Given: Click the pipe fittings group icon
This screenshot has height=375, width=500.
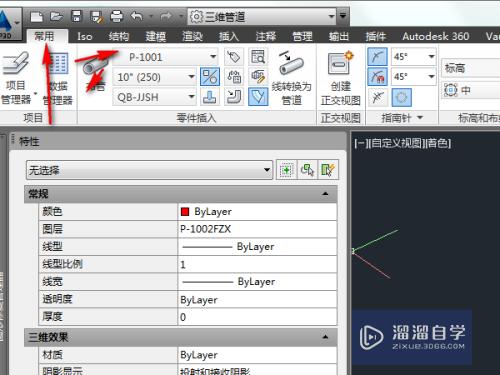Looking at the screenshot, I should click(x=234, y=77).
